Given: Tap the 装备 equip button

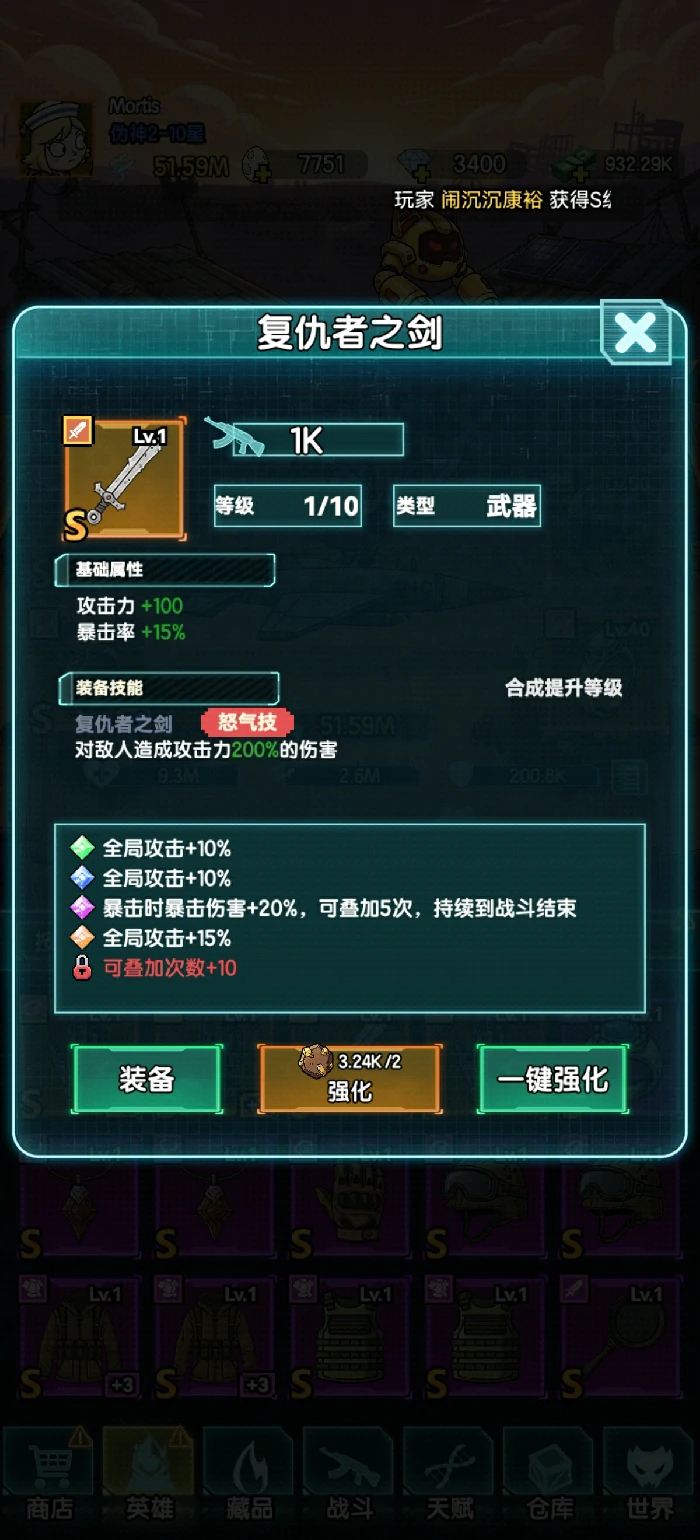Looking at the screenshot, I should [x=147, y=1079].
